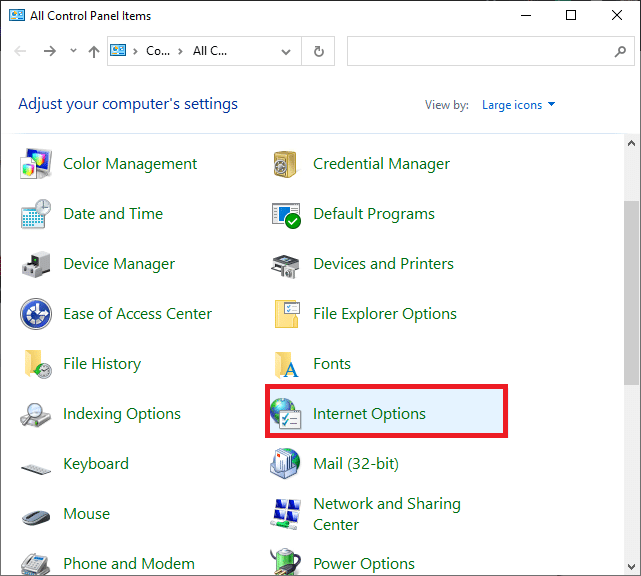641x576 pixels.
Task: Click the vertical scrollbar thumb
Action: click(631, 290)
